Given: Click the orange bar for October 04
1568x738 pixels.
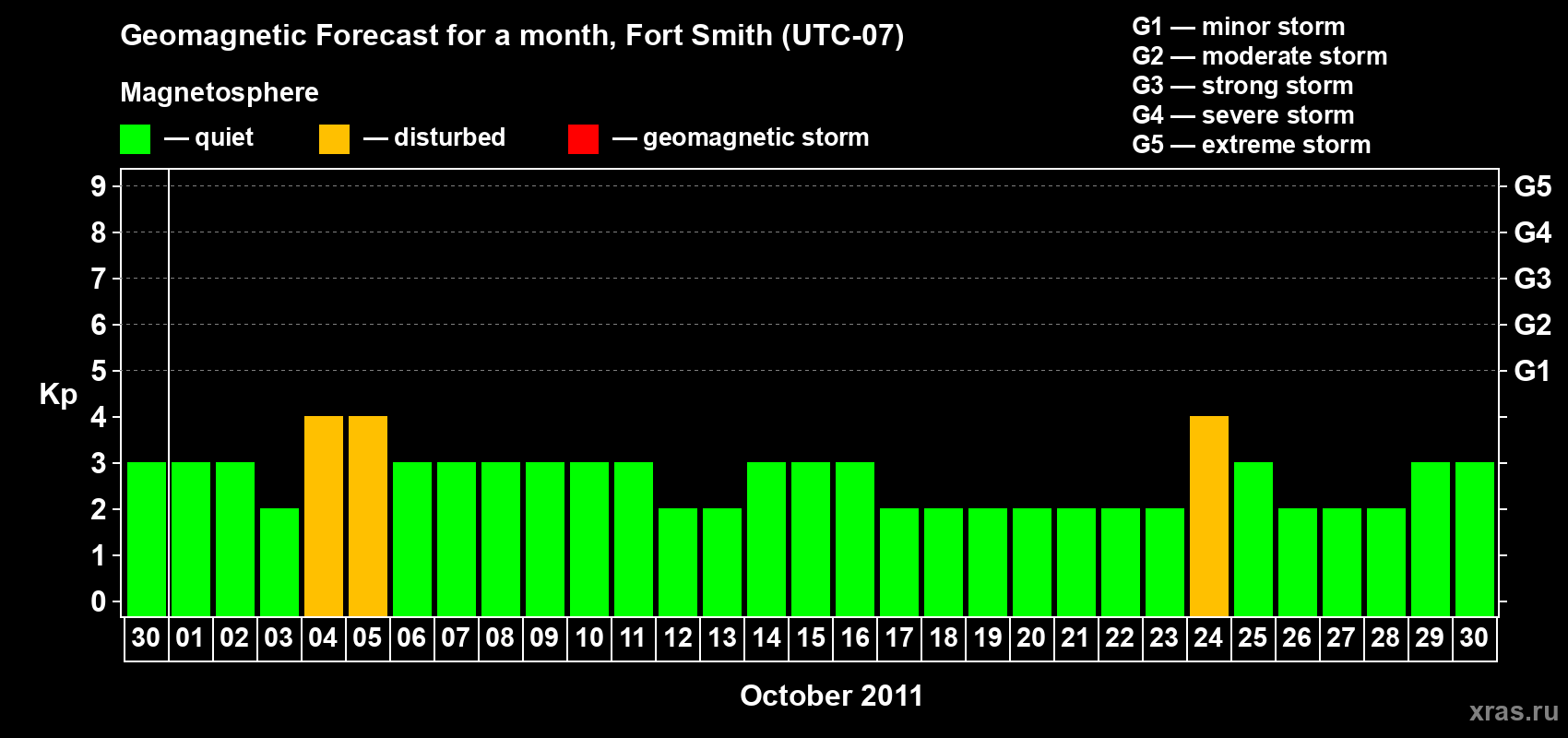Looking at the screenshot, I should 324,516.
